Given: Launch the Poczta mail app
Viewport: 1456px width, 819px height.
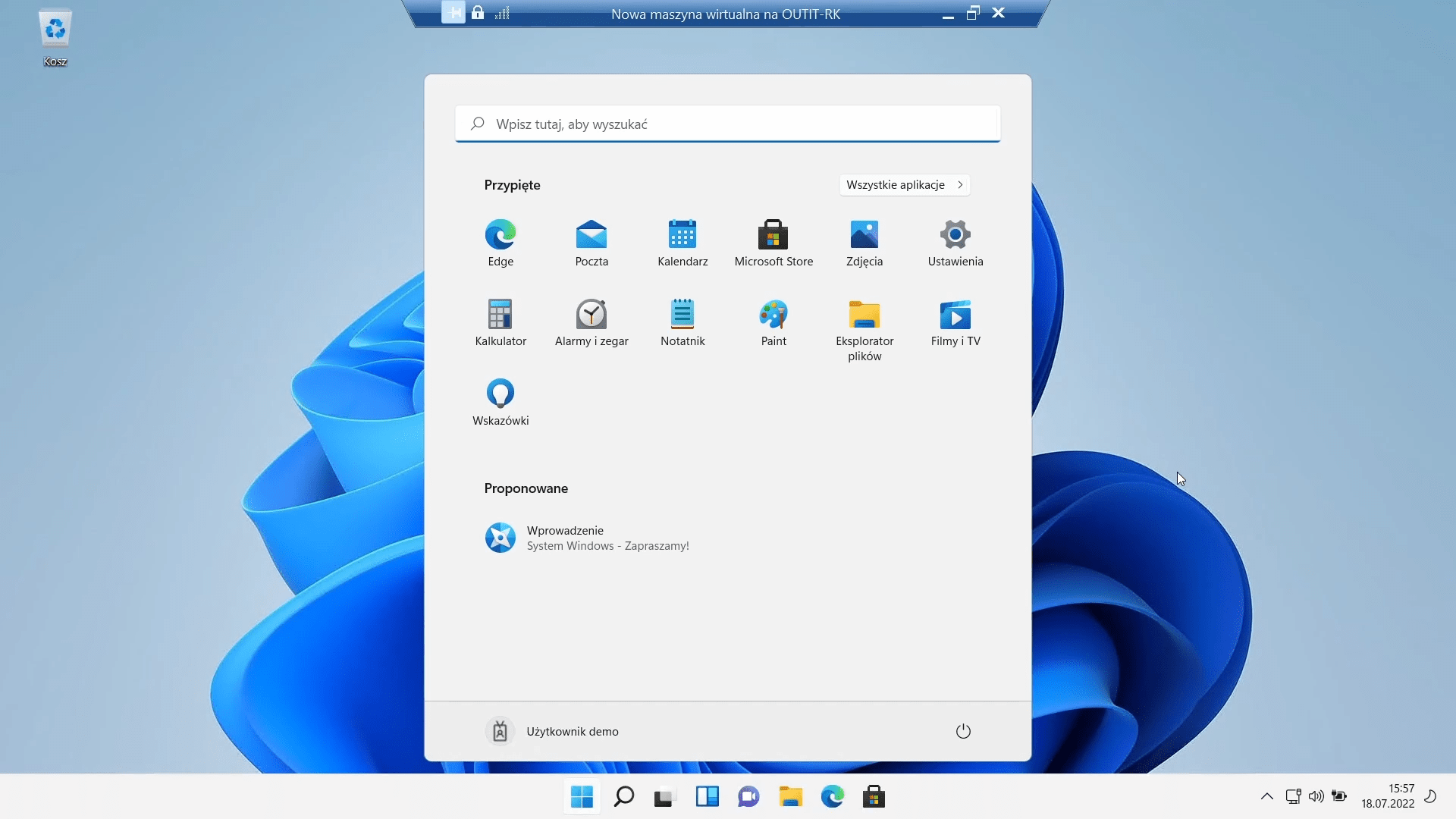Looking at the screenshot, I should point(591,243).
